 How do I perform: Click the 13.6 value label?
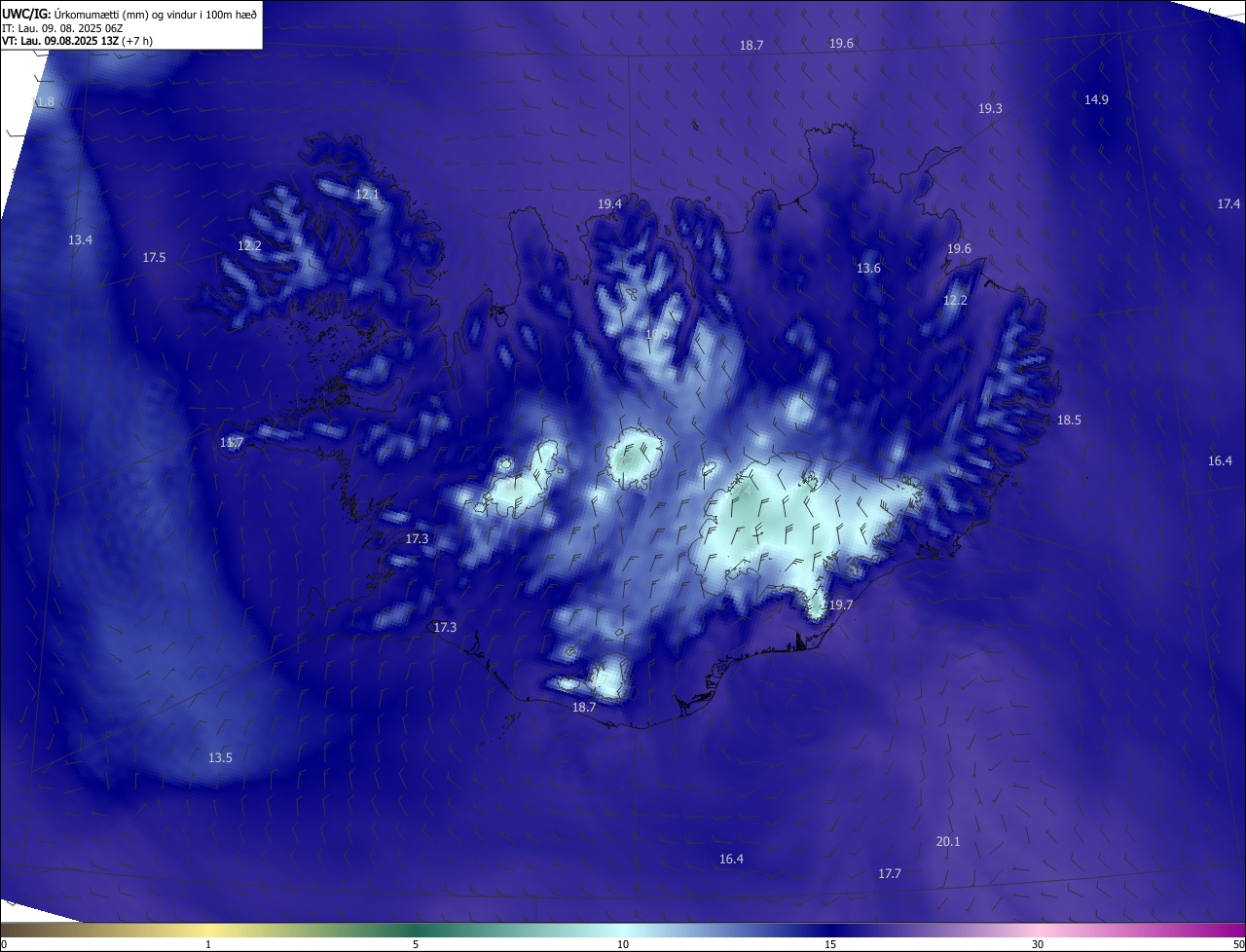click(868, 268)
